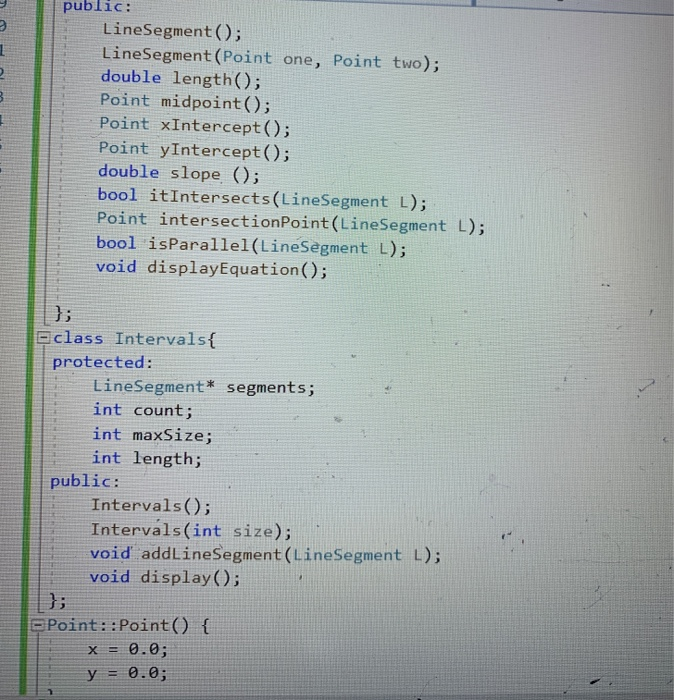This screenshot has height=700, width=674.
Task: Click 'Point intersectionPoint(LineSegment L);' line
Action: click(x=291, y=223)
